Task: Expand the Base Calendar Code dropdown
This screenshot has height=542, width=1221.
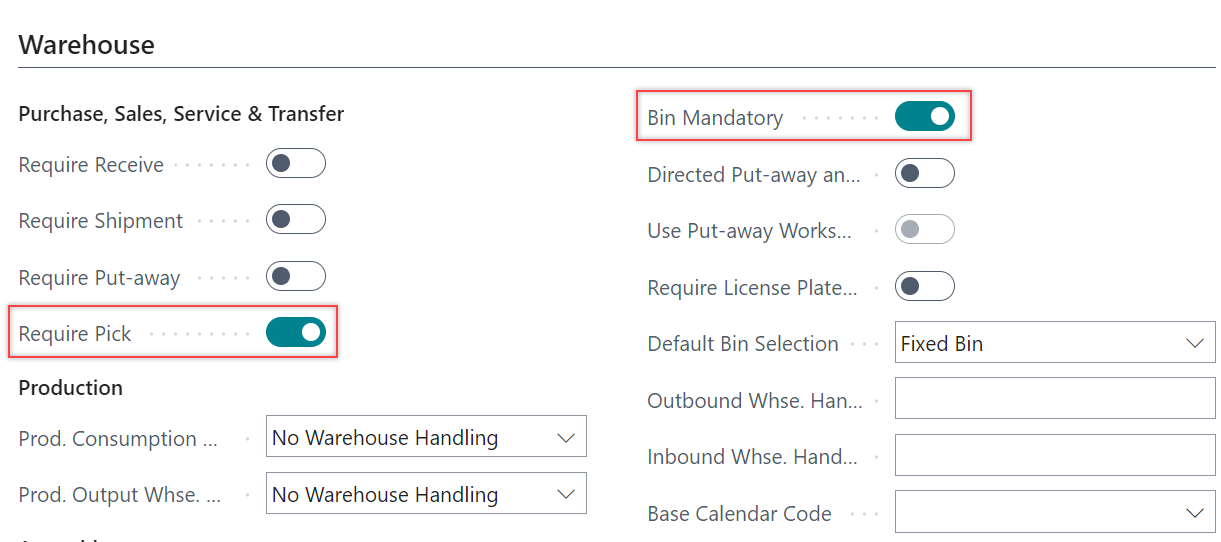Action: (1055, 513)
